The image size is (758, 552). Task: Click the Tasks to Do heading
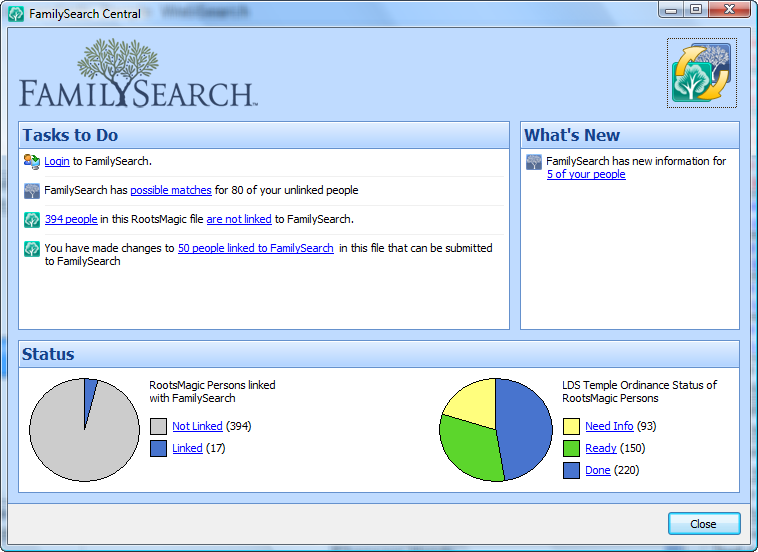point(71,135)
